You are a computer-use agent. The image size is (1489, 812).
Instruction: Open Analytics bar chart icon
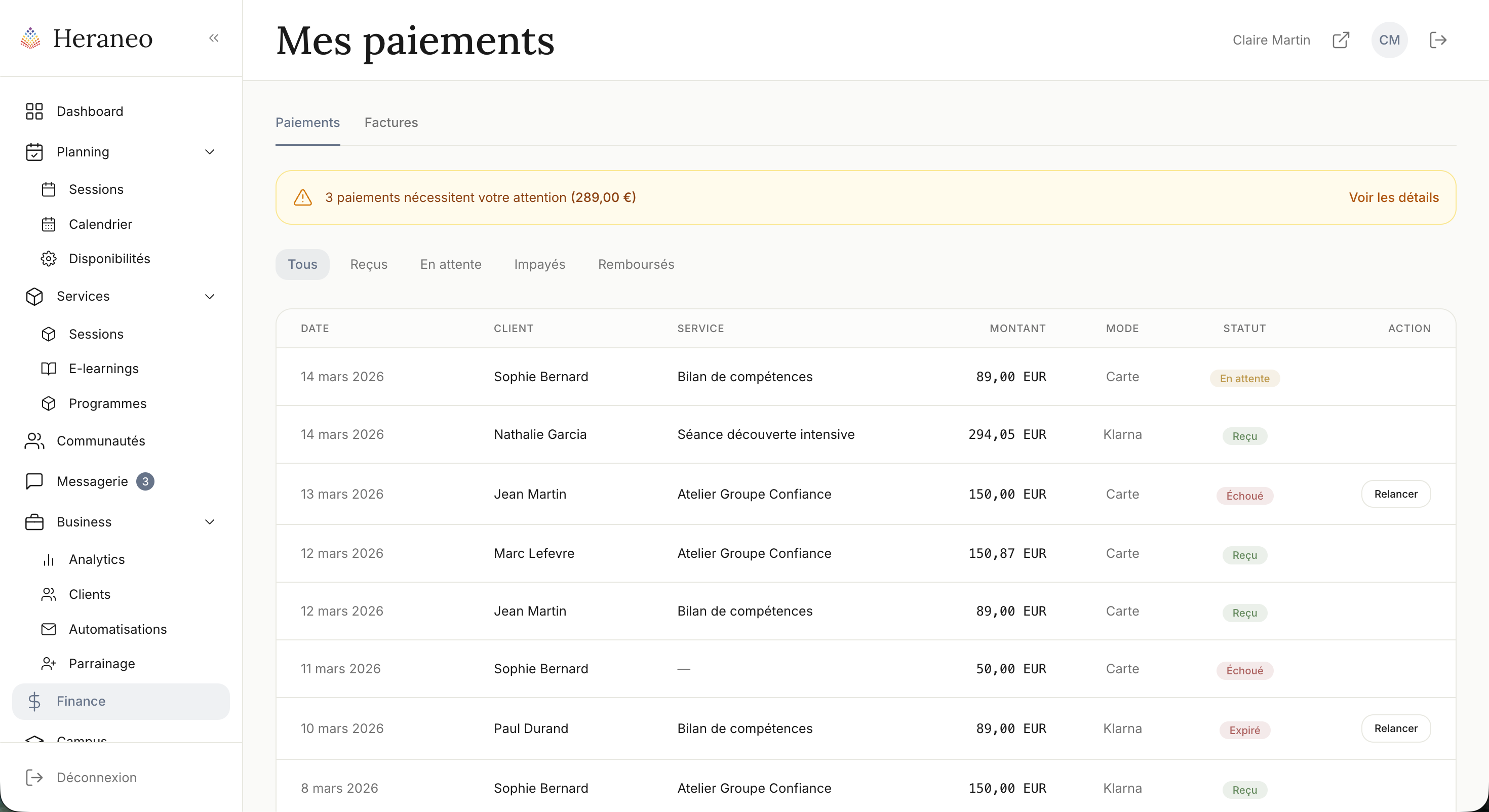click(x=49, y=559)
